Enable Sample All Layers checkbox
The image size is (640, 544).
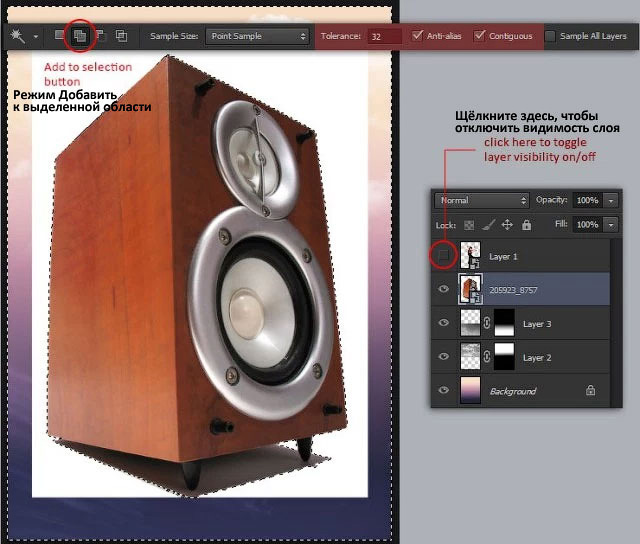[x=550, y=36]
